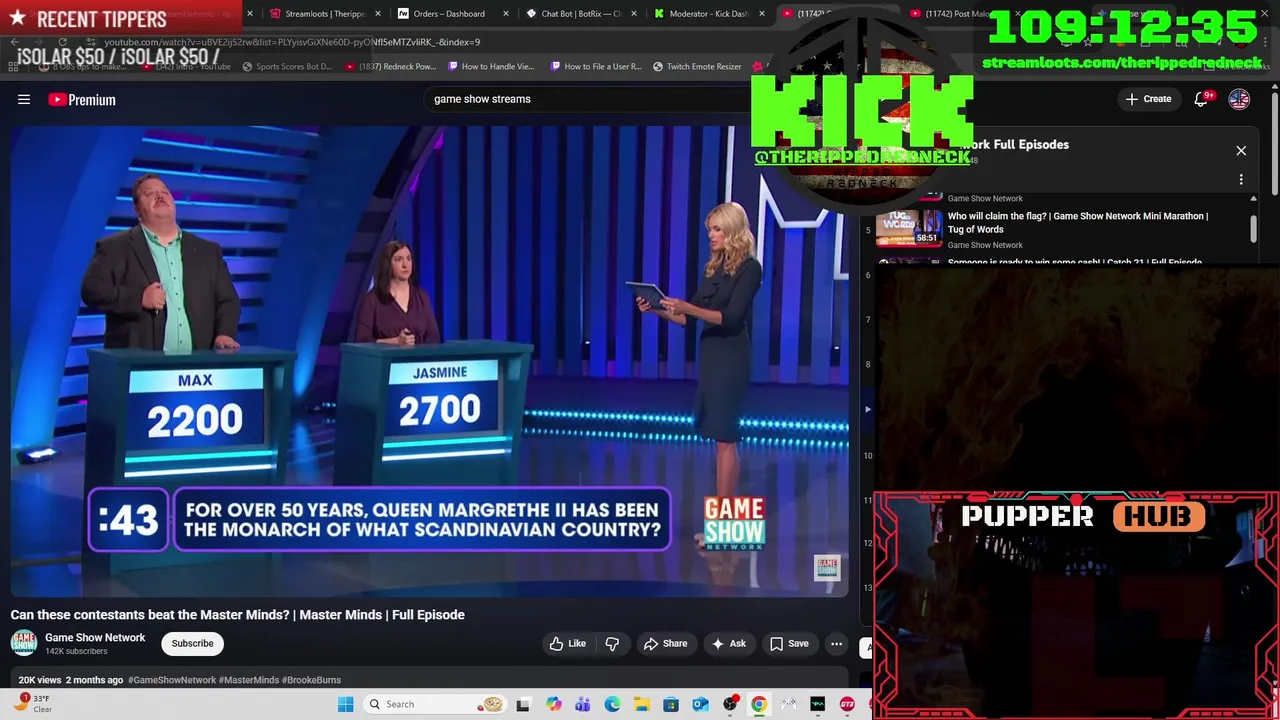
Task: Click the taskbar Search box
Action: tap(434, 704)
